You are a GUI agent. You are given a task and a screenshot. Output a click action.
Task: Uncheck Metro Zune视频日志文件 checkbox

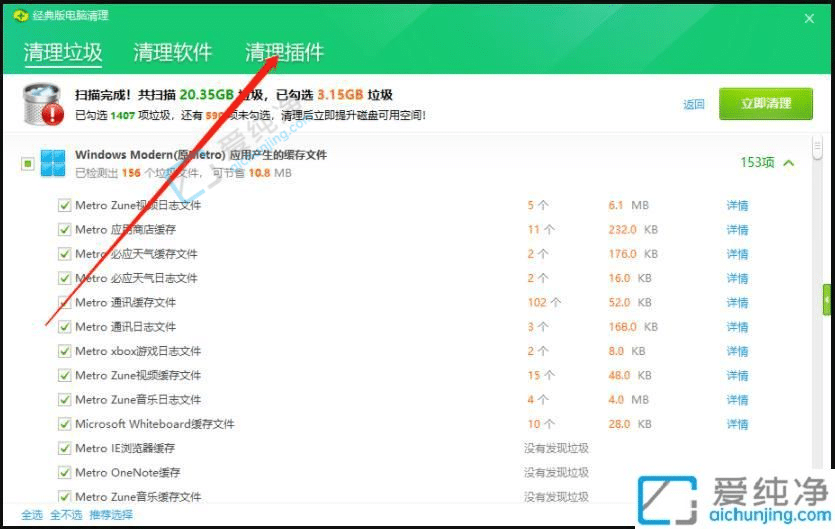tap(64, 205)
